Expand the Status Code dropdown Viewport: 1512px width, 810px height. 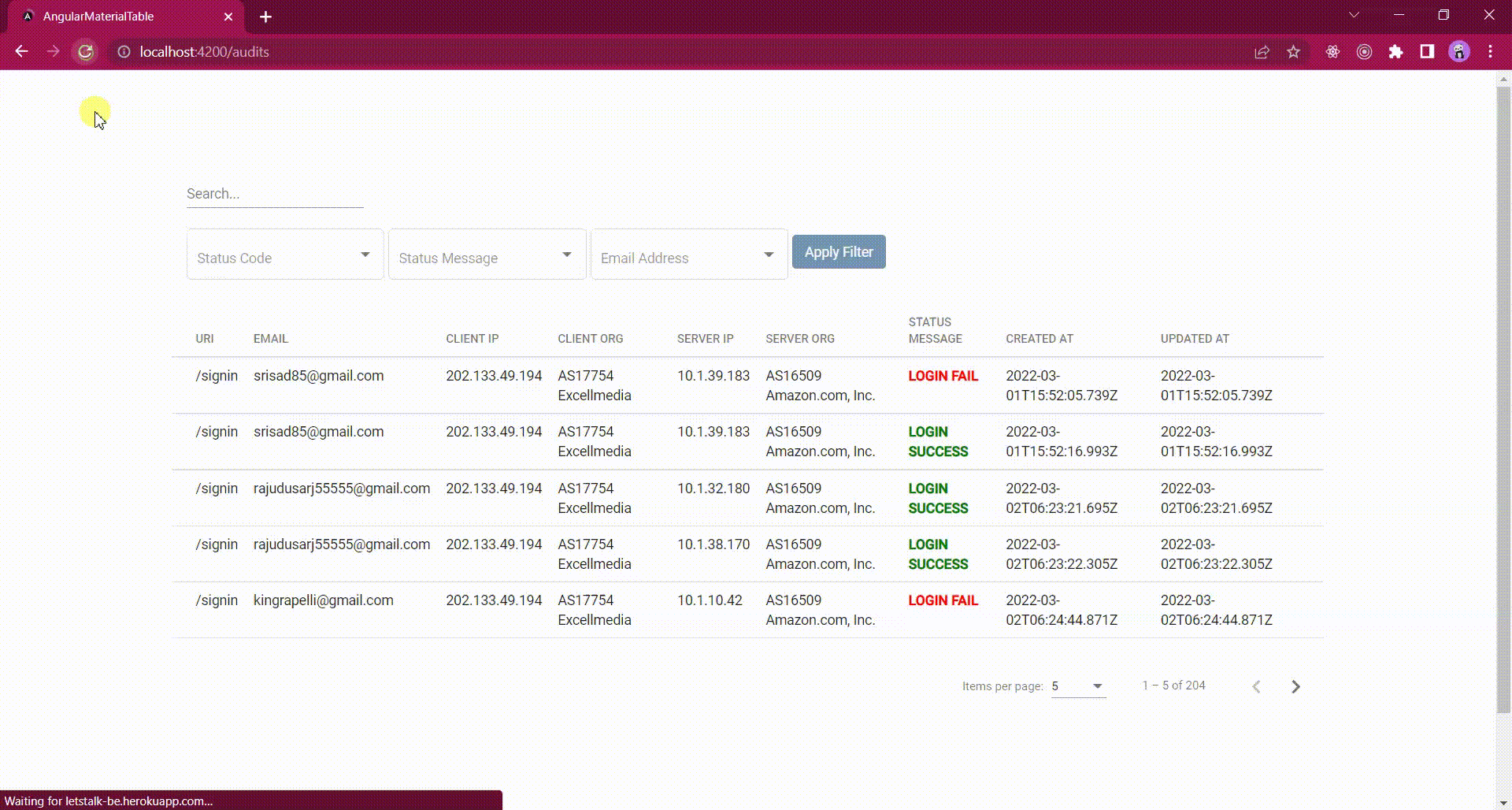(284, 255)
